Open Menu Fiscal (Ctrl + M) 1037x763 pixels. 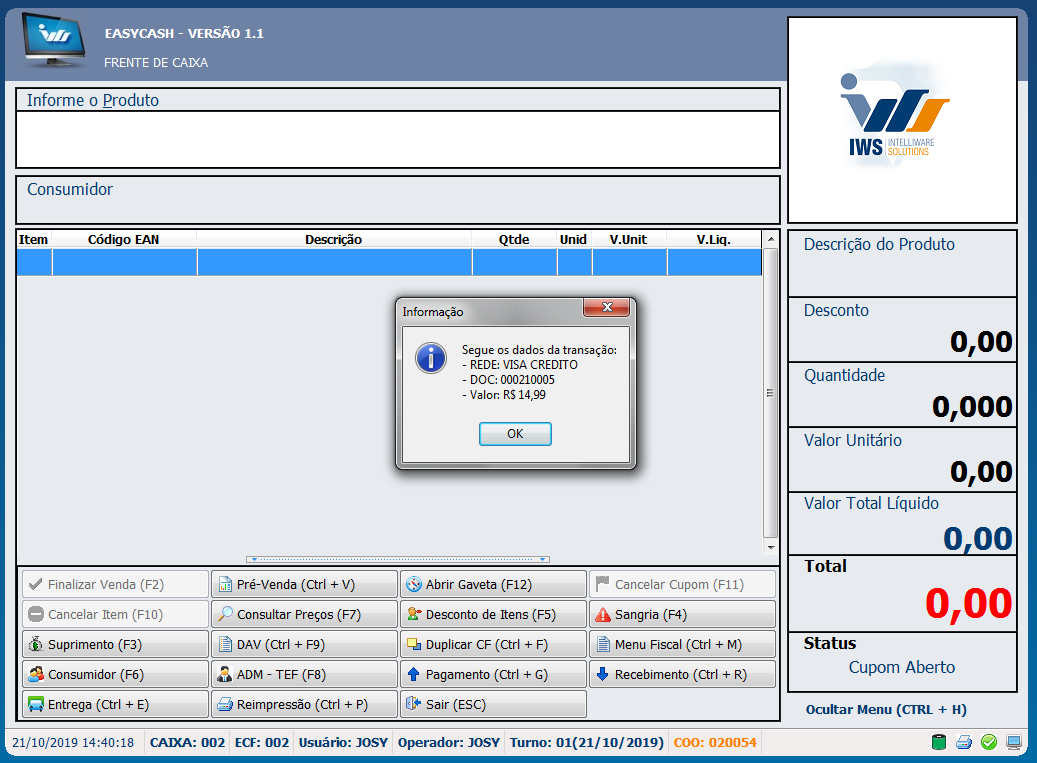click(682, 644)
